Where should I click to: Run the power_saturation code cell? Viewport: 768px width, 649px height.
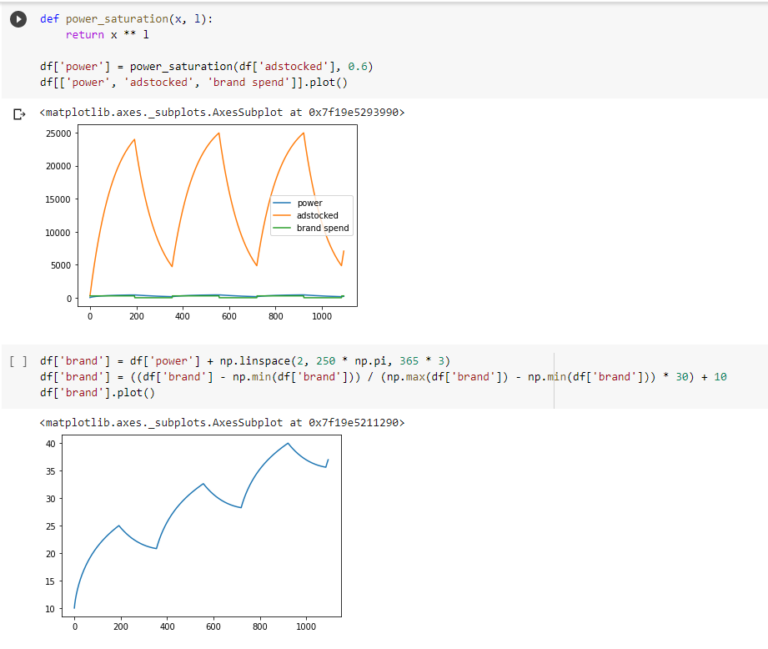(17, 20)
